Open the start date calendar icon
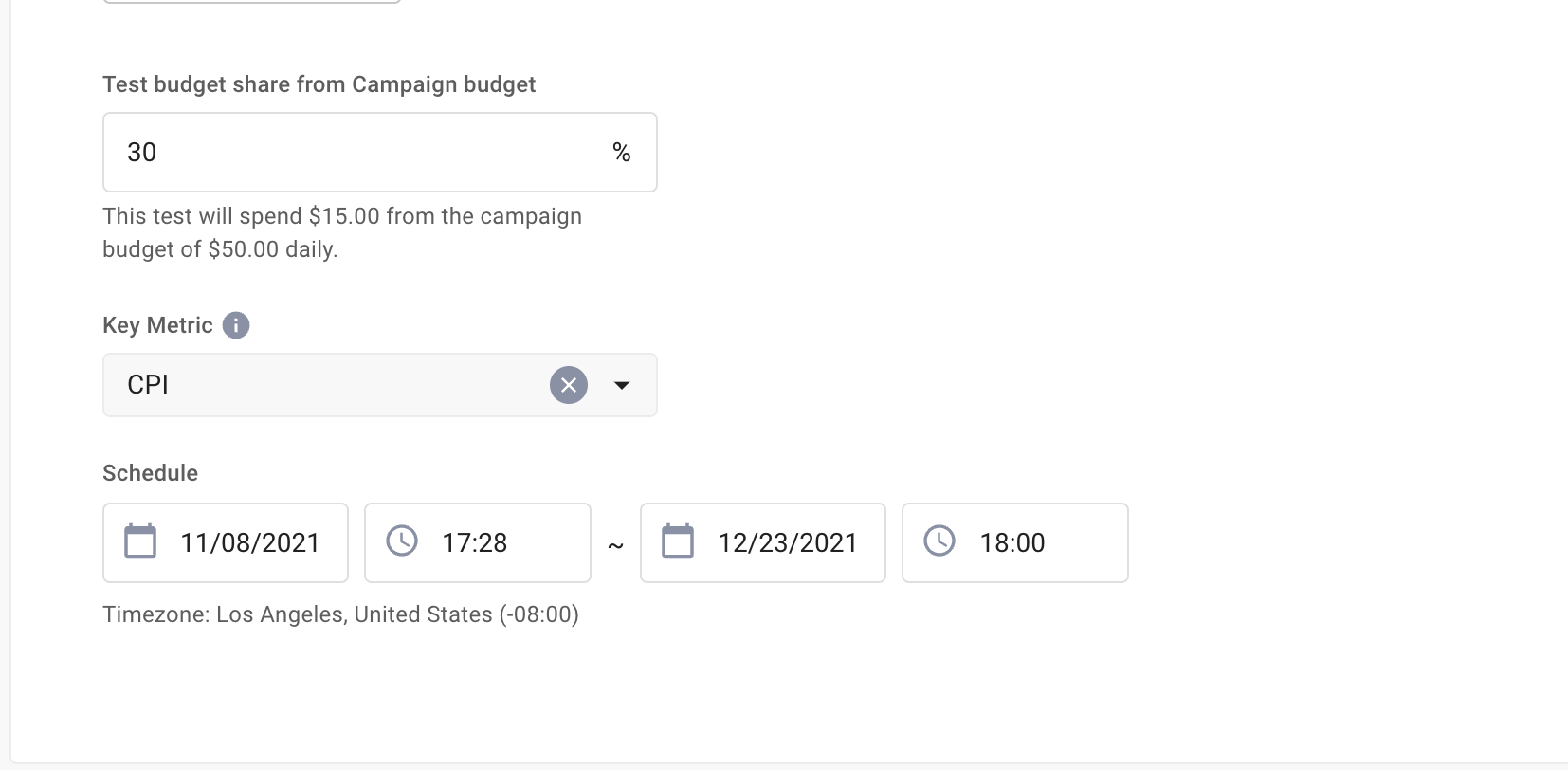The width and height of the screenshot is (1568, 770). pos(140,541)
